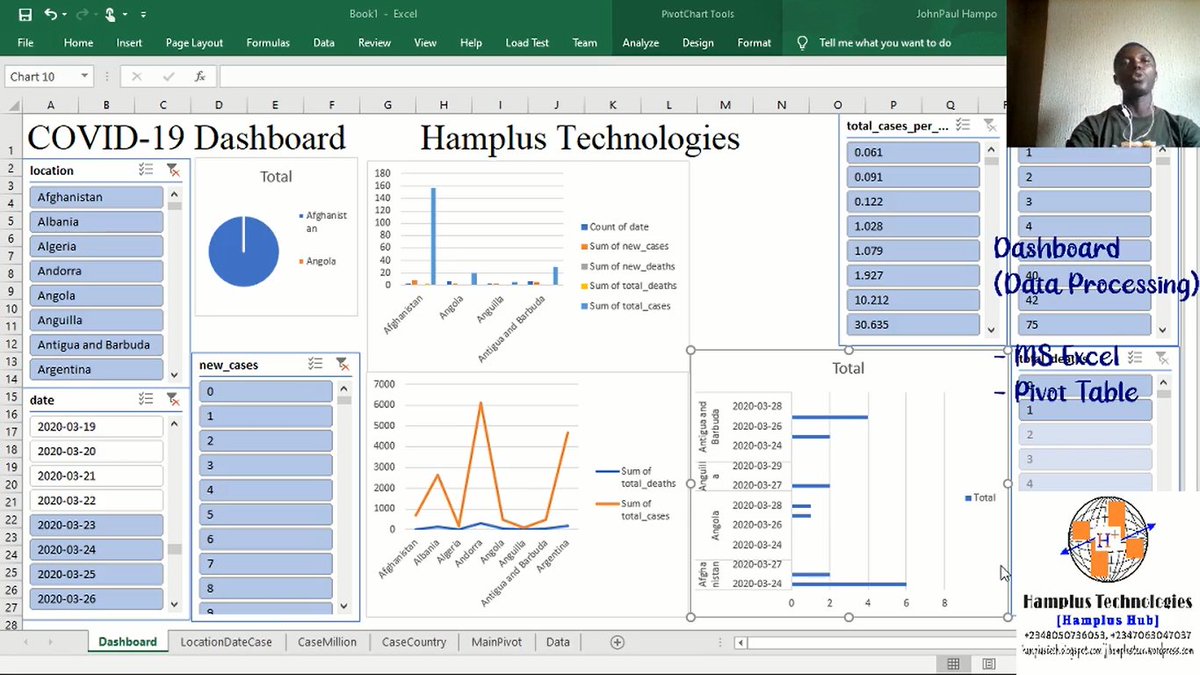Viewport: 1200px width, 675px height.
Task: Select the Angola slicer item
Action: (96, 296)
